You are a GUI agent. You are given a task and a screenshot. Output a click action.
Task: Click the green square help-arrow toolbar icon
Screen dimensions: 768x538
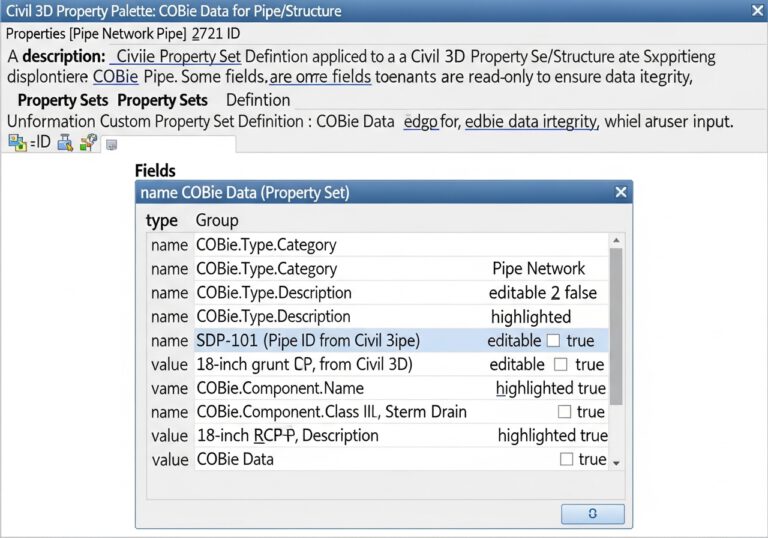tap(89, 143)
